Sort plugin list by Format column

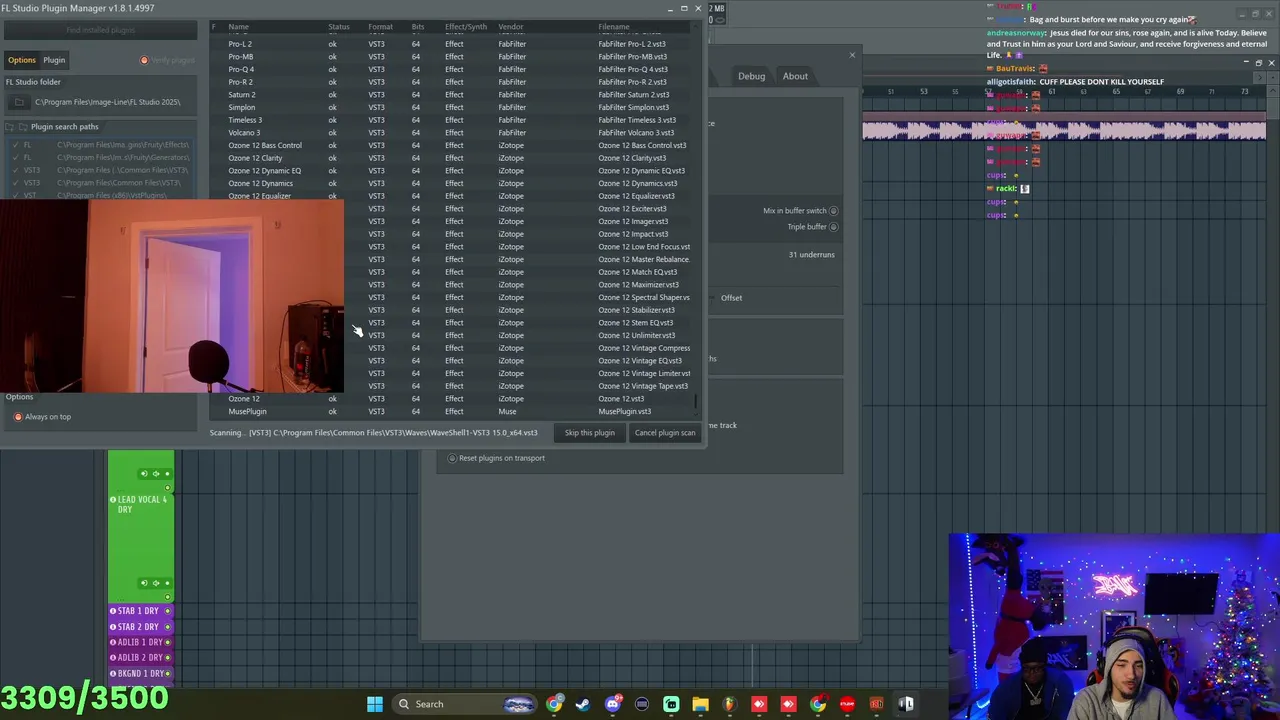(380, 27)
